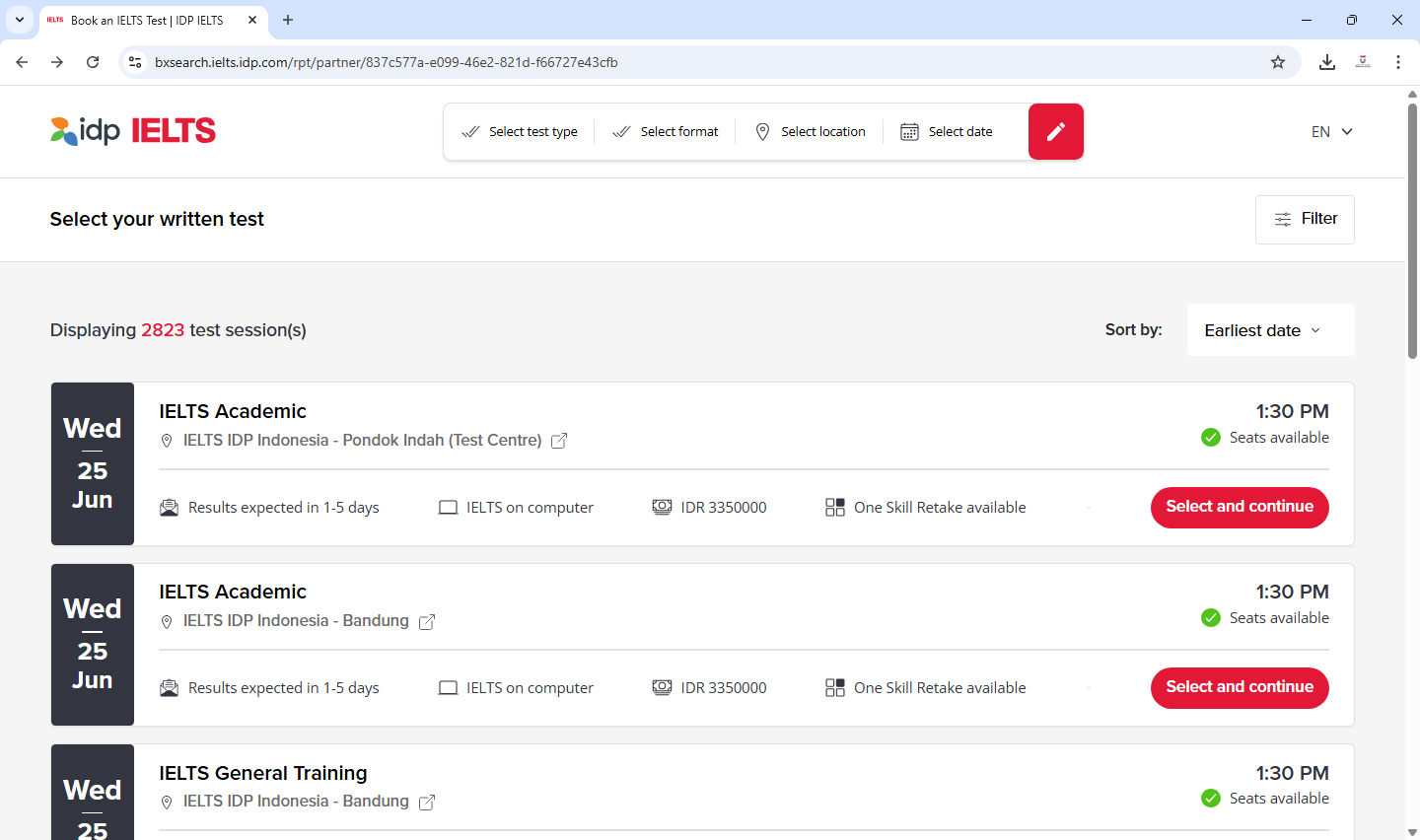The width and height of the screenshot is (1420, 840).
Task: Expand the browser tab search dropdown
Action: click(20, 20)
